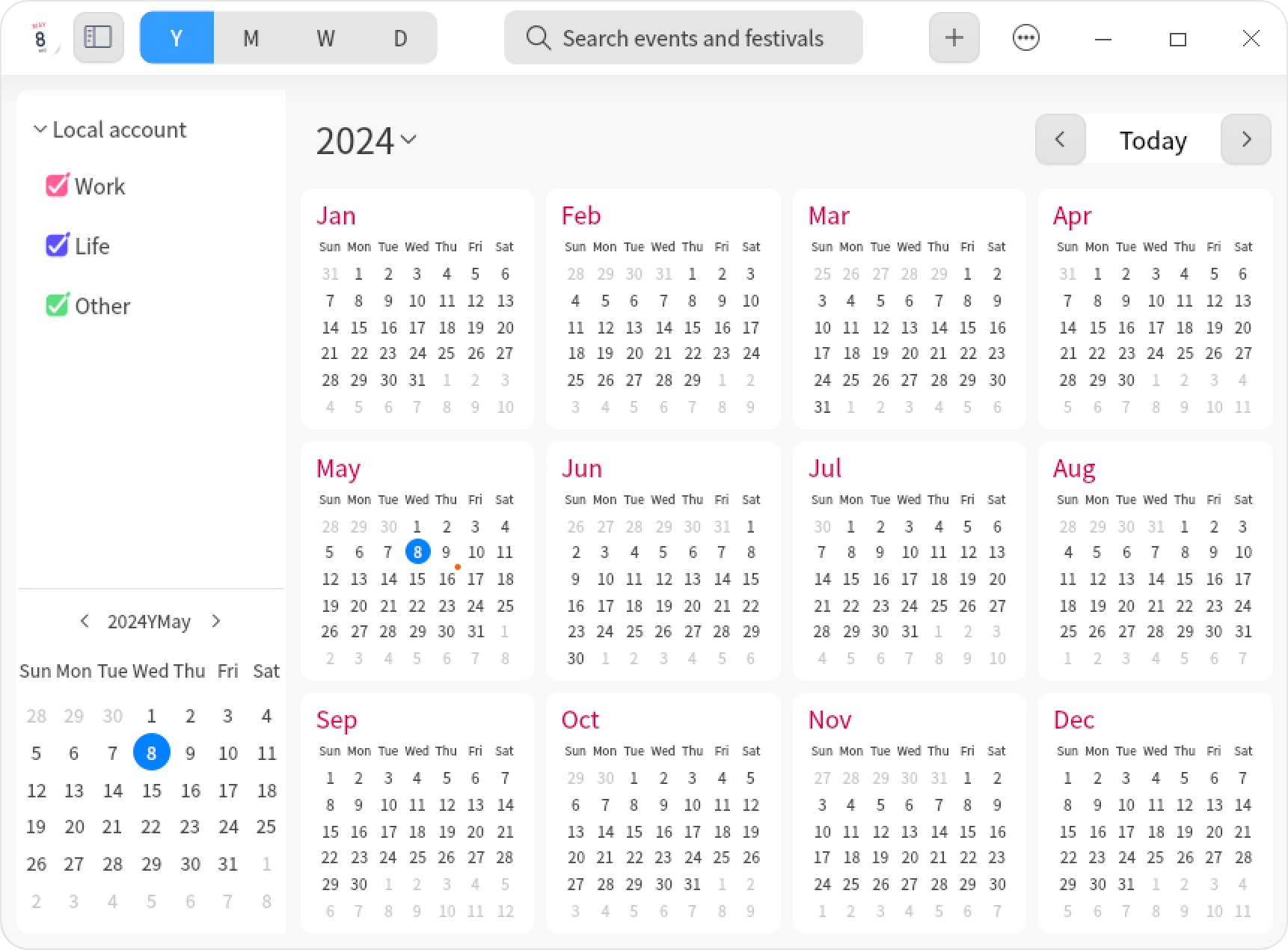The width and height of the screenshot is (1288, 950).
Task: Switch to Day view tab
Action: click(400, 37)
